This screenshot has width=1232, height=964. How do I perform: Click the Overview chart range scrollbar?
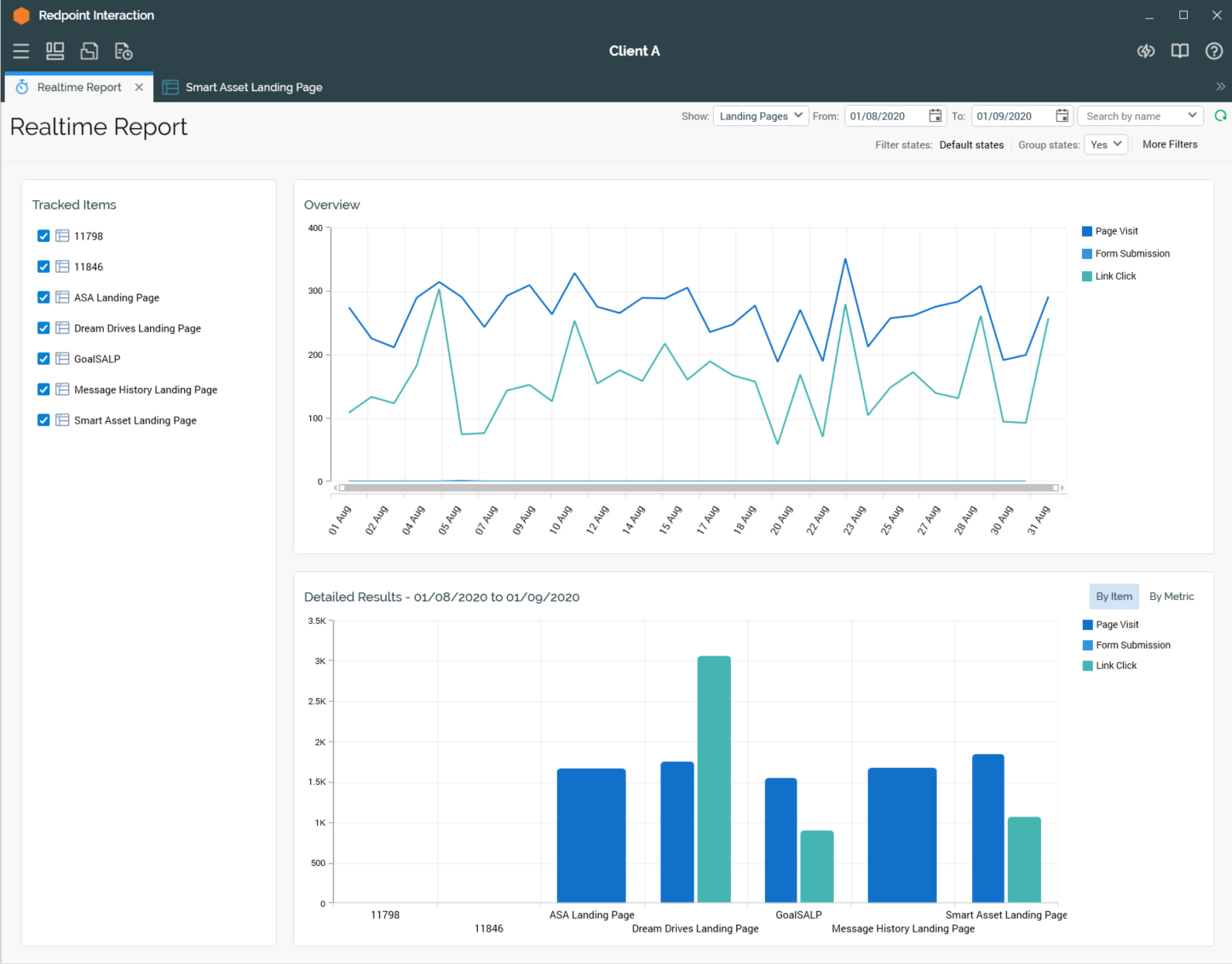click(x=699, y=488)
